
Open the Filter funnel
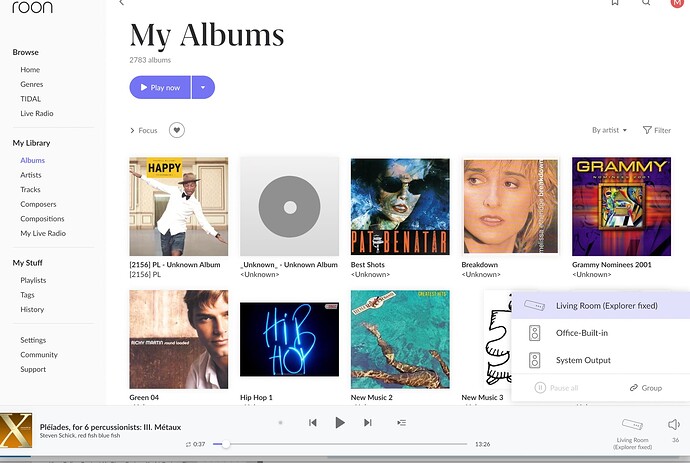tap(657, 130)
